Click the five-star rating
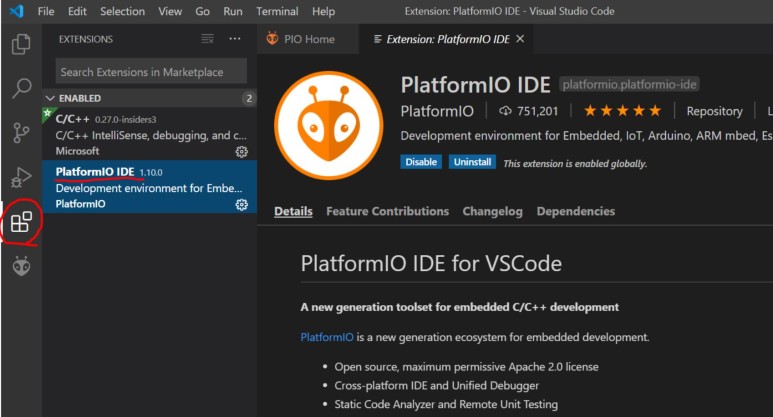The image size is (773, 417). pyautogui.click(x=623, y=111)
